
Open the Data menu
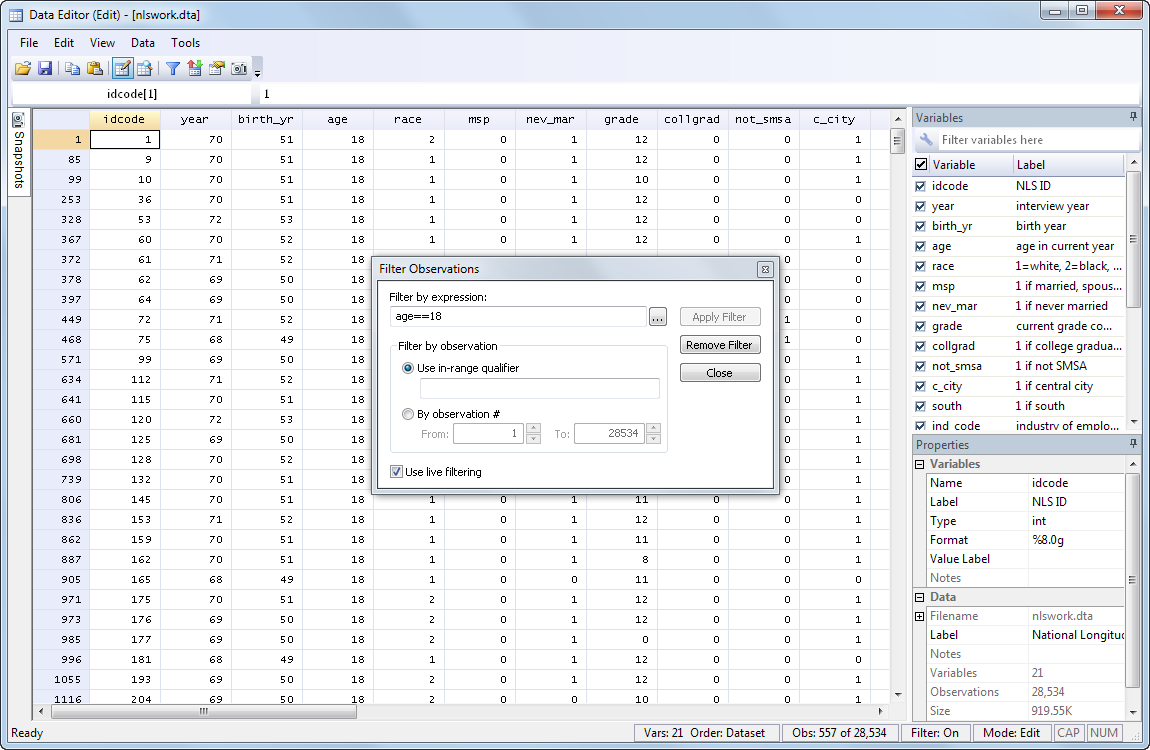[x=142, y=43]
